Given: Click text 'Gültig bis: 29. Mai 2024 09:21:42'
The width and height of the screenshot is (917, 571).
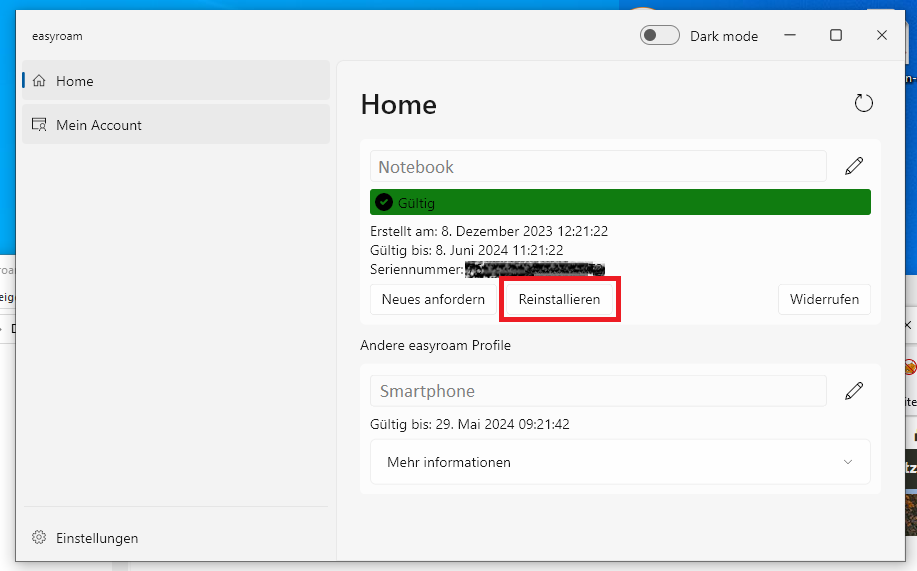Looking at the screenshot, I should (470, 424).
